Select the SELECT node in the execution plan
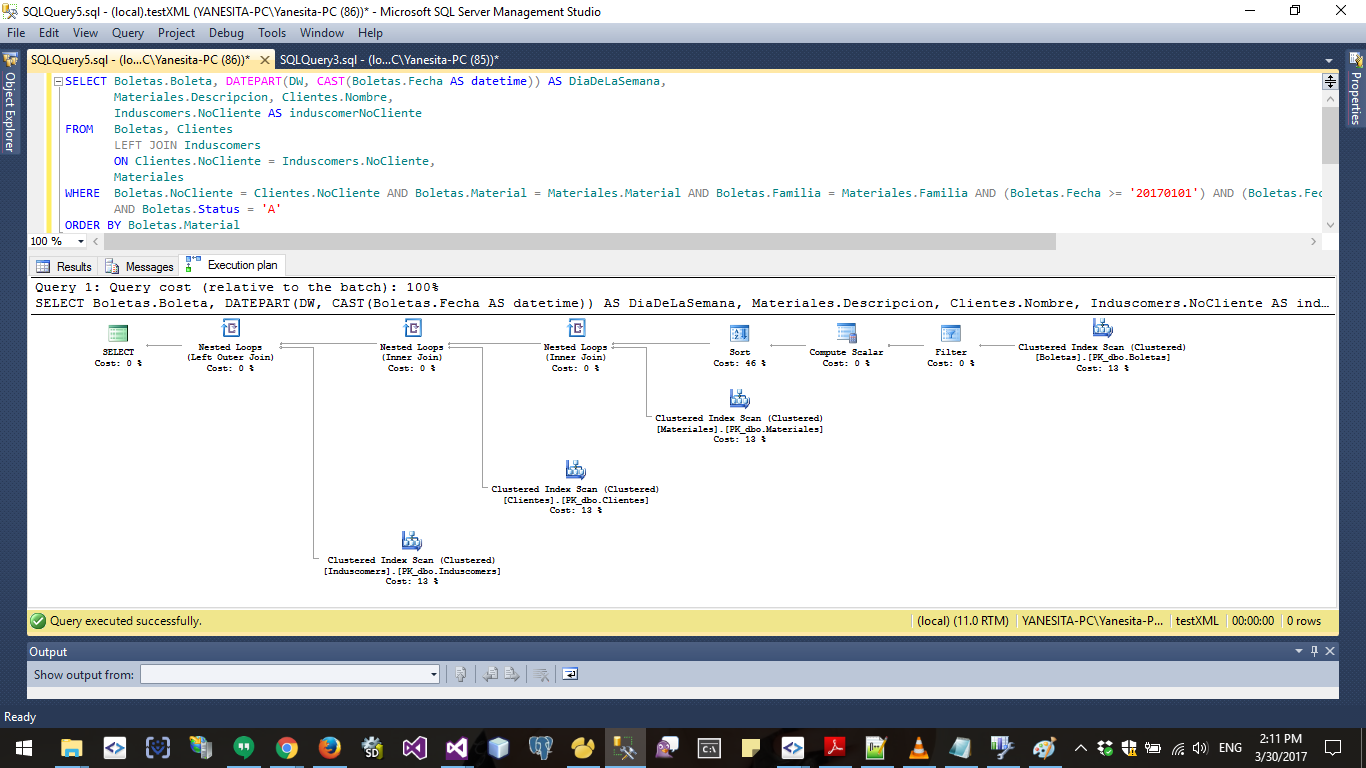Image resolution: width=1366 pixels, height=768 pixels. click(x=118, y=345)
